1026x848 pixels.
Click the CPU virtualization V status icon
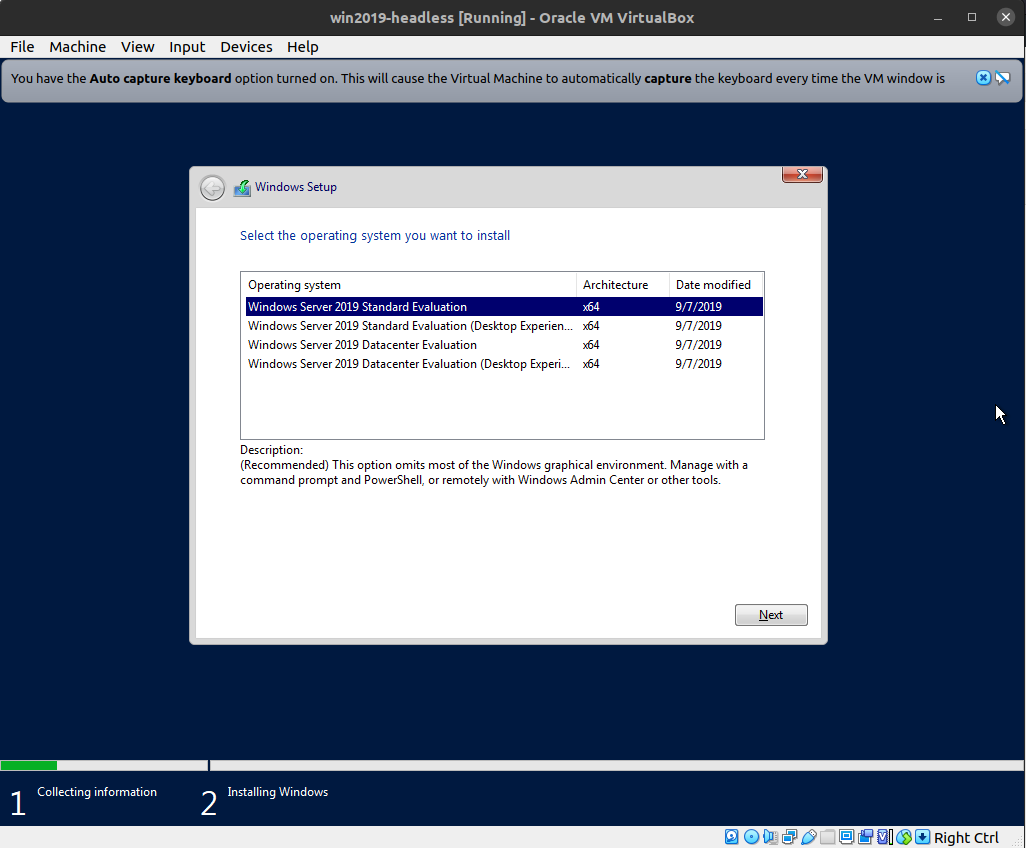click(885, 837)
